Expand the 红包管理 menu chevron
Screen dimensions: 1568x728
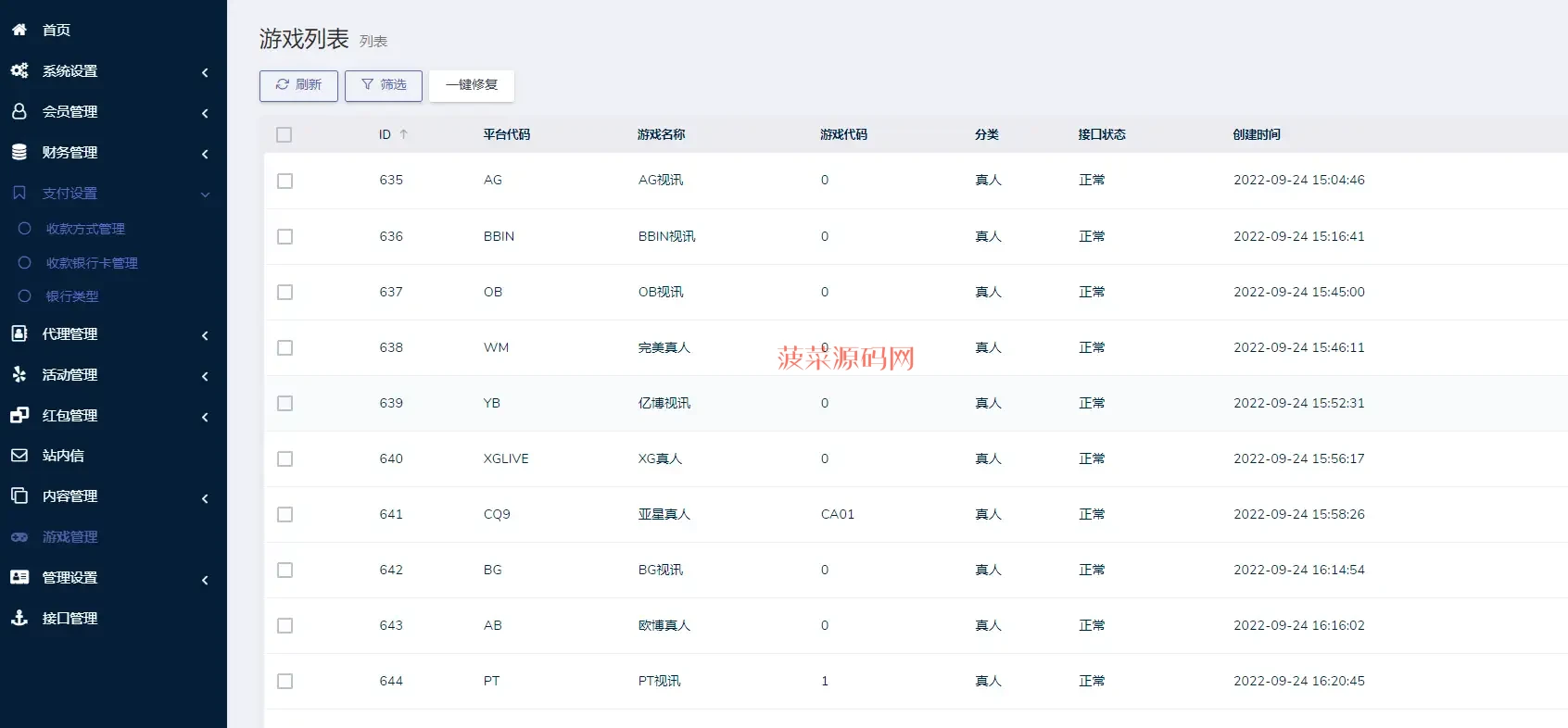point(205,417)
